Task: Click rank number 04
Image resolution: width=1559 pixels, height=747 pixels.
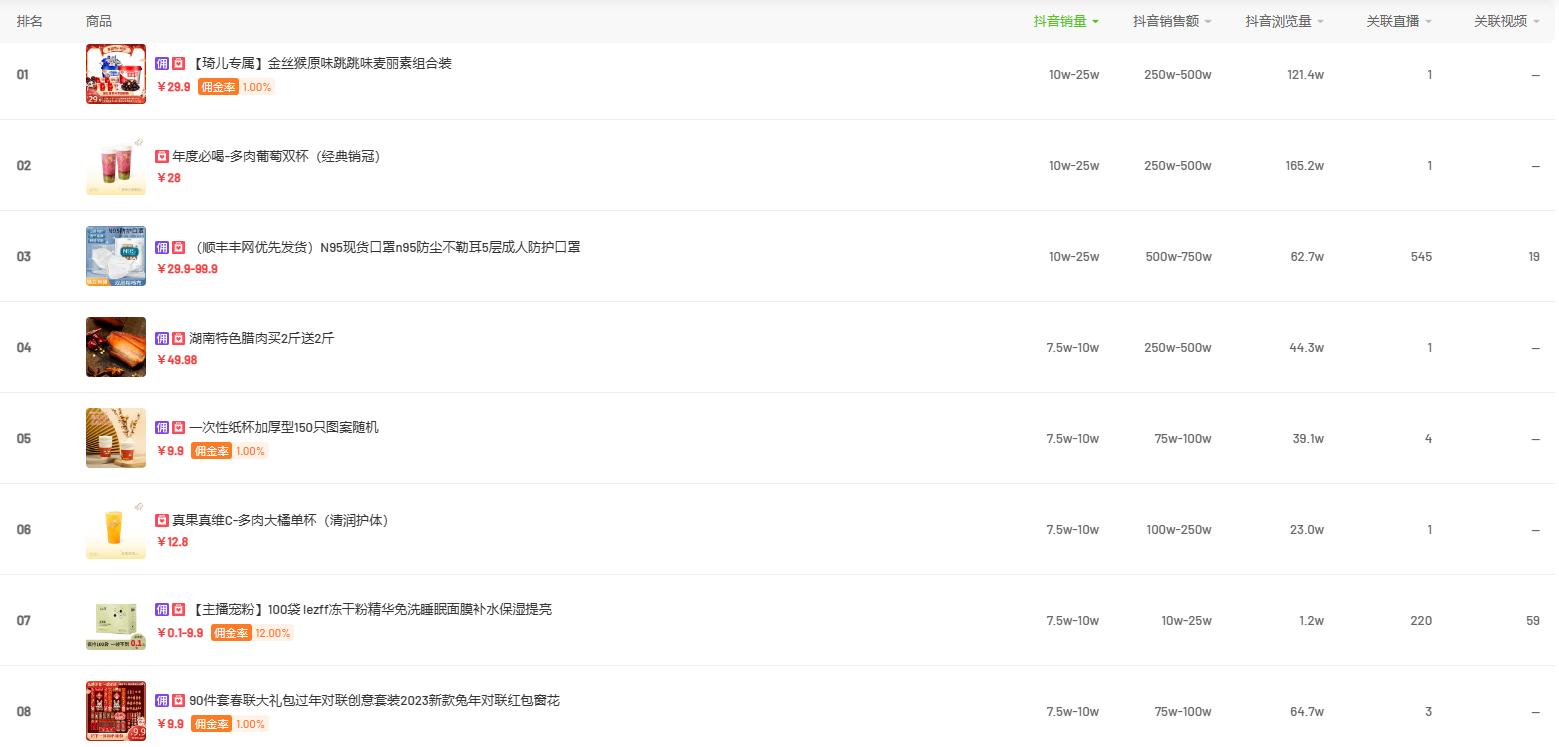Action: pos(24,348)
